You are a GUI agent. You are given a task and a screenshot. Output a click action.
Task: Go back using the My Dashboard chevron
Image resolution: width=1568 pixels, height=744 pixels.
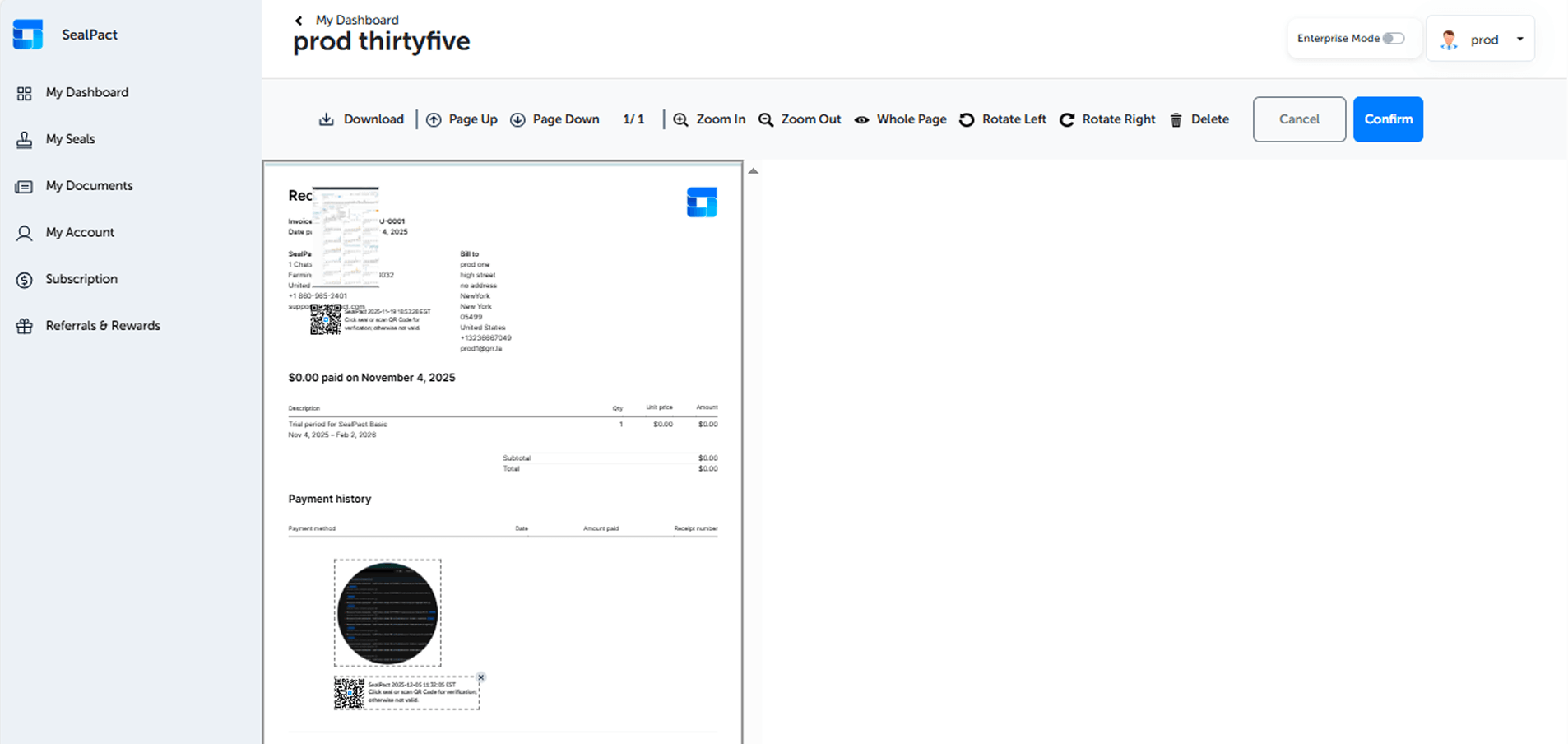pyautogui.click(x=299, y=21)
